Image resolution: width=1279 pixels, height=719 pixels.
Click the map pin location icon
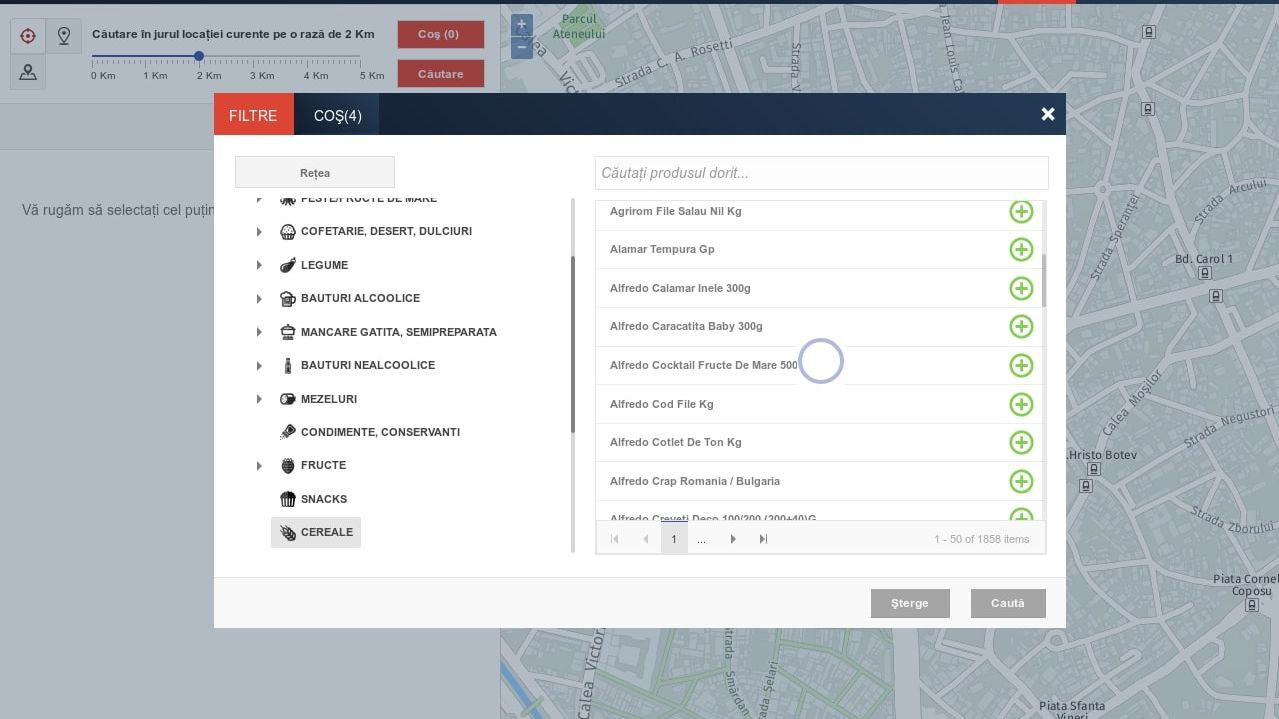(64, 36)
